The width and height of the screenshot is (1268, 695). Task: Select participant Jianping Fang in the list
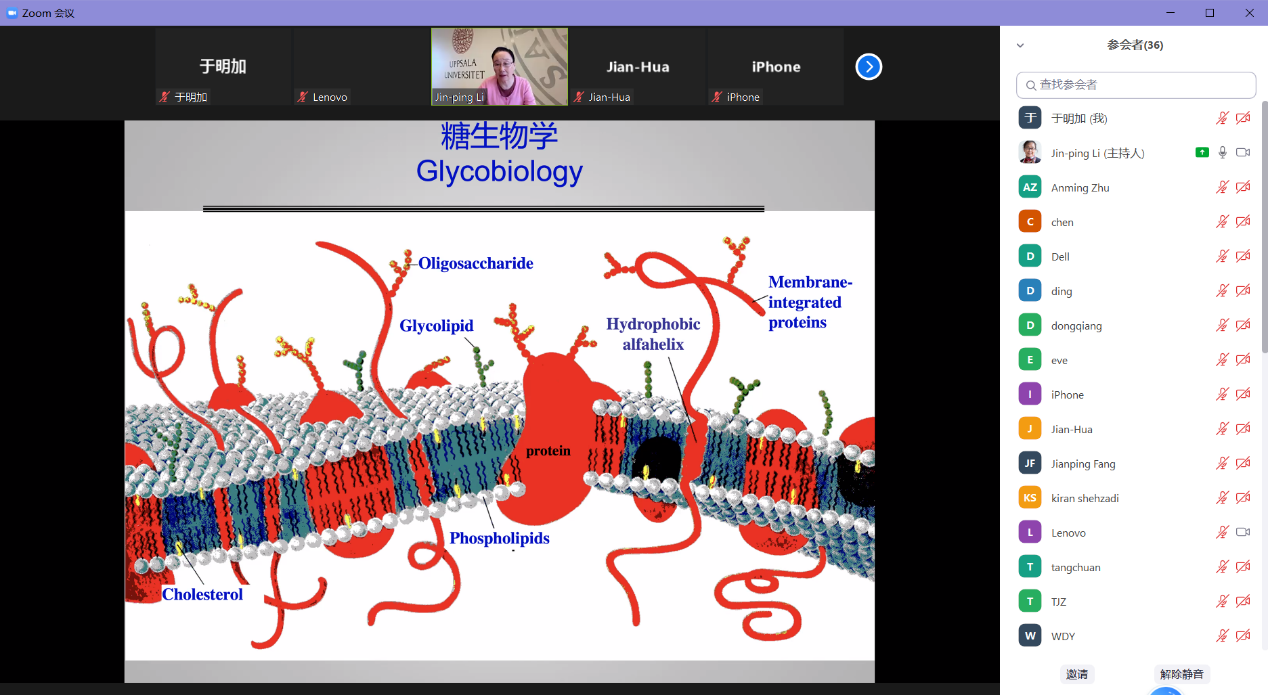point(1083,464)
